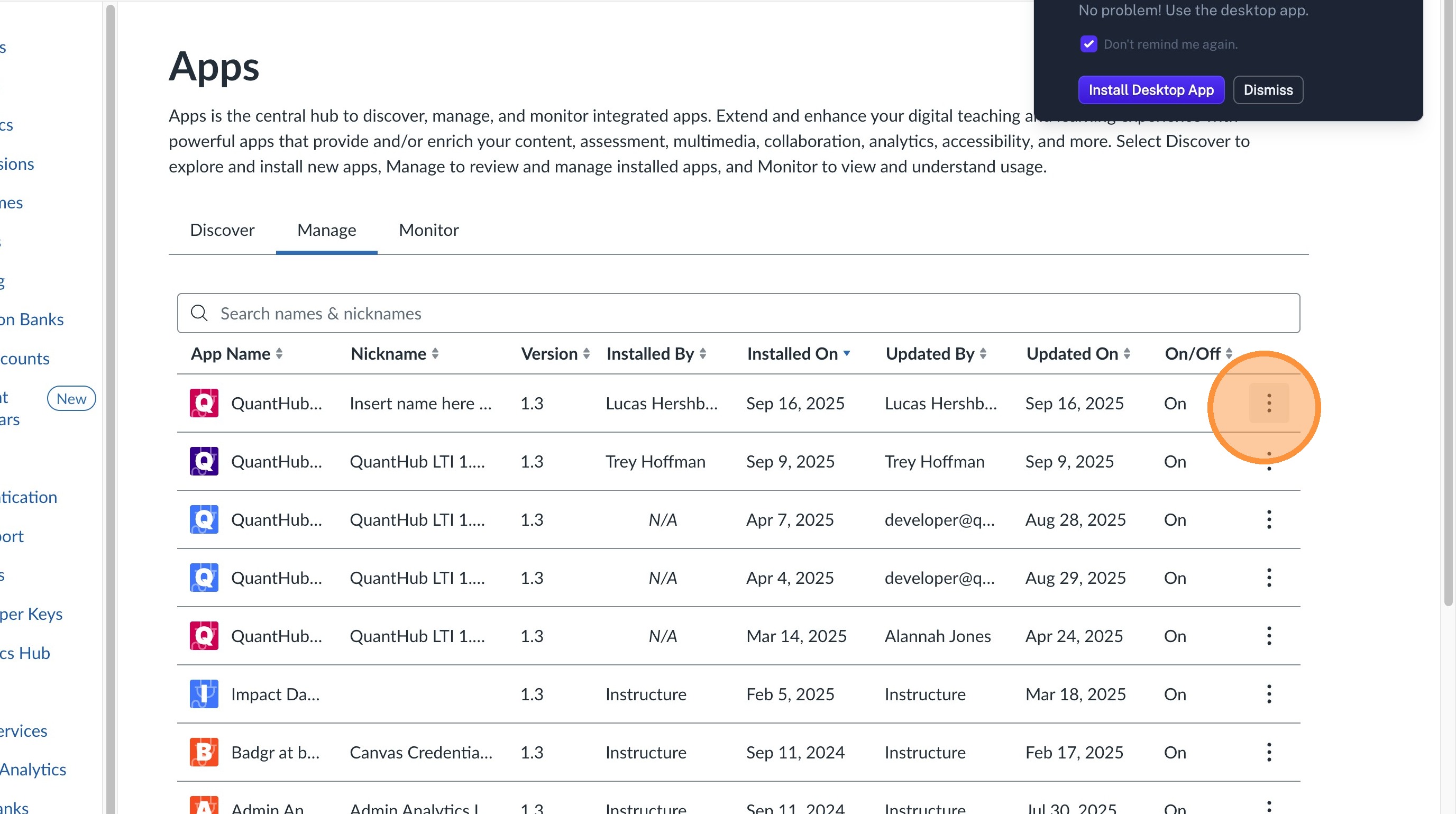Screen dimensions: 1456x814
Task: Open options menu for Lucas Hershb QuantHub row
Action: coord(1268,403)
